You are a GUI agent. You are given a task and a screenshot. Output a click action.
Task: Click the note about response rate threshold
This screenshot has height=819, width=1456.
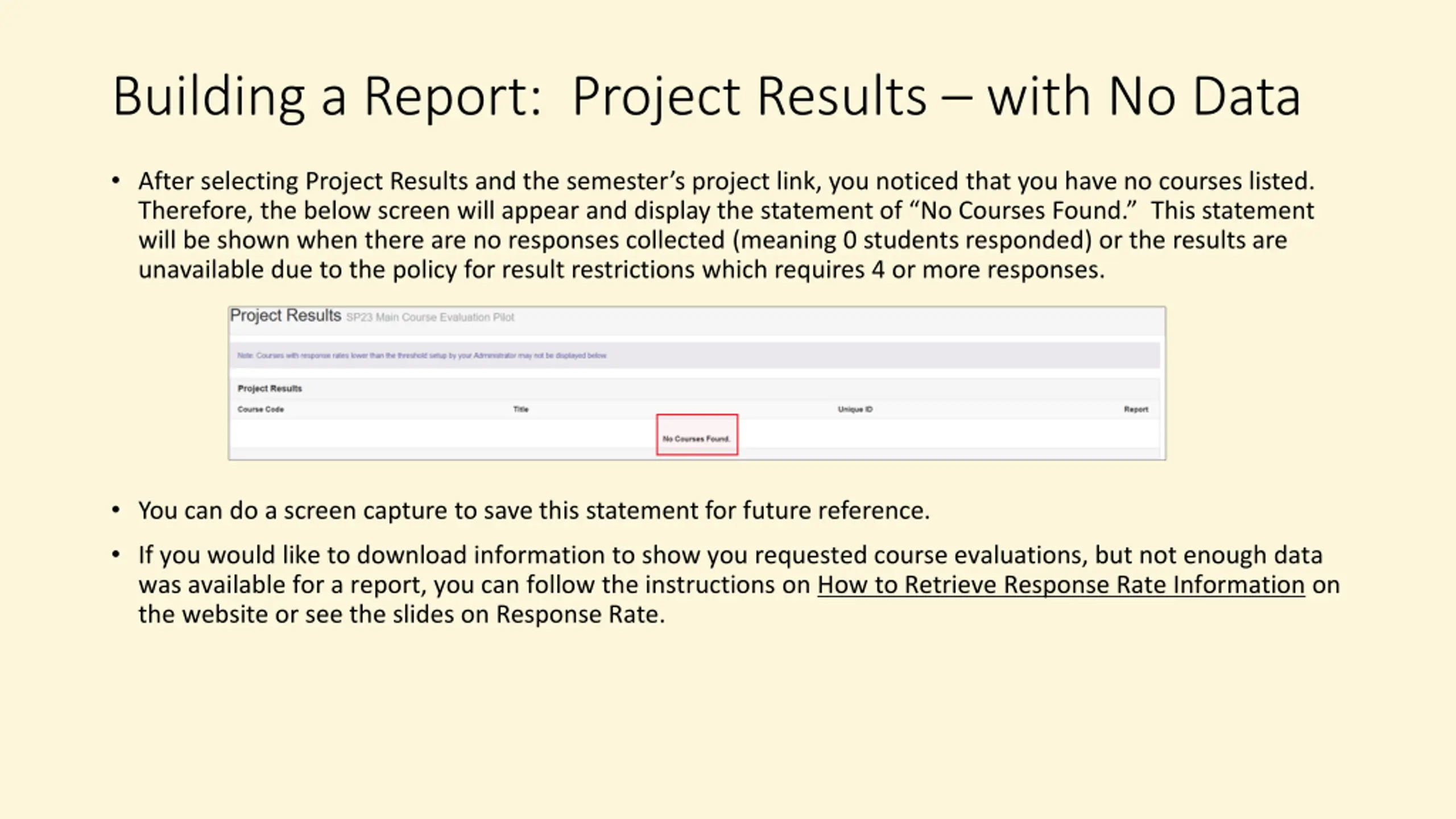421,355
